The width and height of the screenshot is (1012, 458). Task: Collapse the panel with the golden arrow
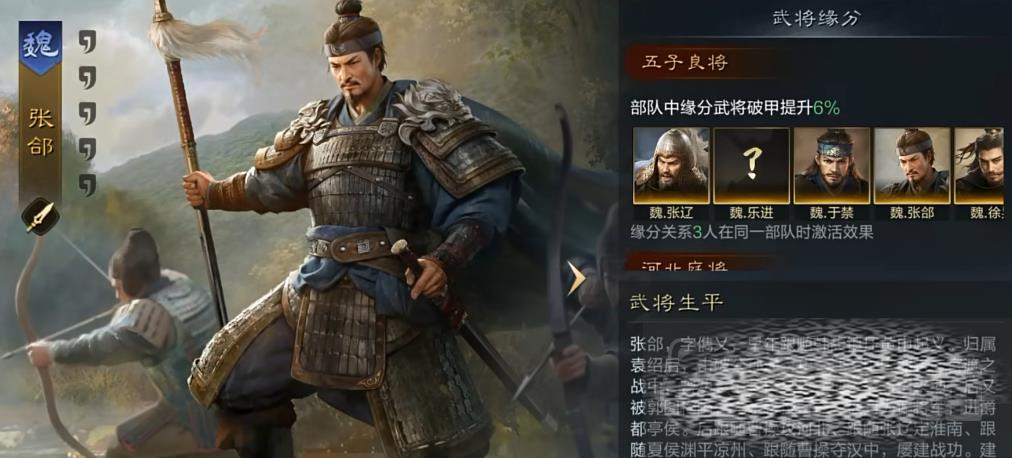(575, 278)
